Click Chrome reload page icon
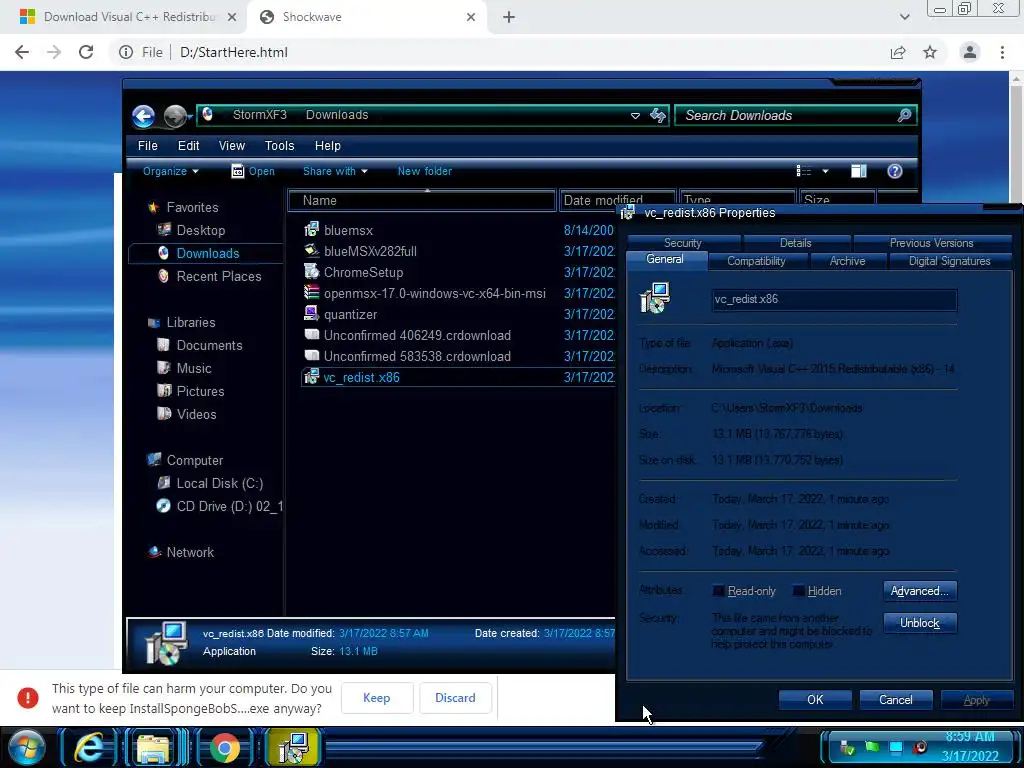Image resolution: width=1024 pixels, height=768 pixels. click(86, 52)
